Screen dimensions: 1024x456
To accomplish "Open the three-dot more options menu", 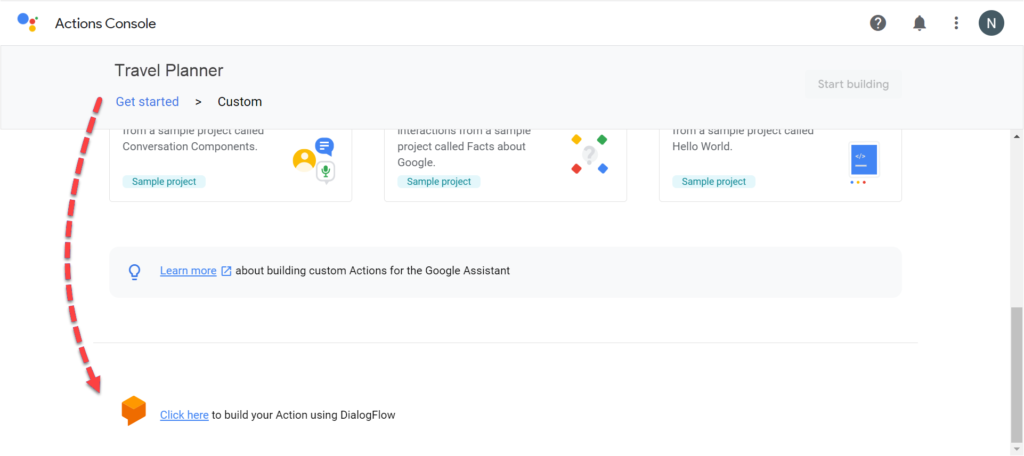I will point(956,23).
